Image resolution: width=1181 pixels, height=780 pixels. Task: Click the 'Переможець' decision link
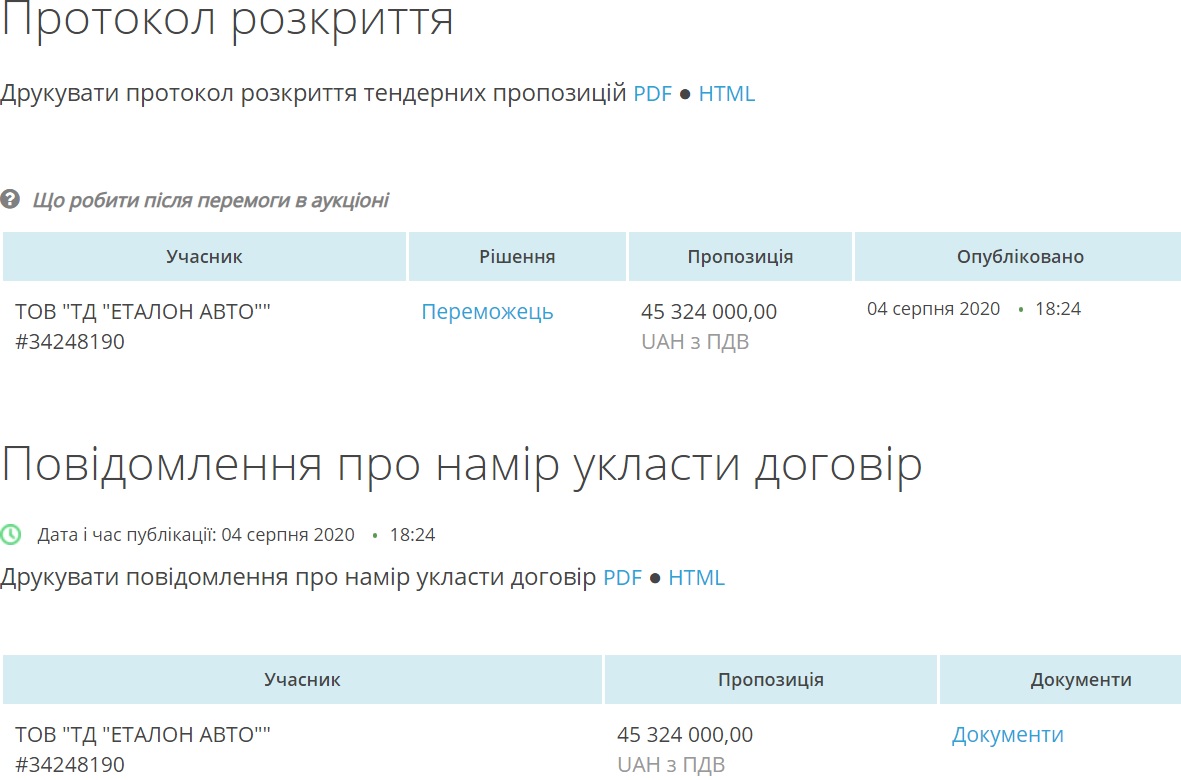tap(487, 312)
